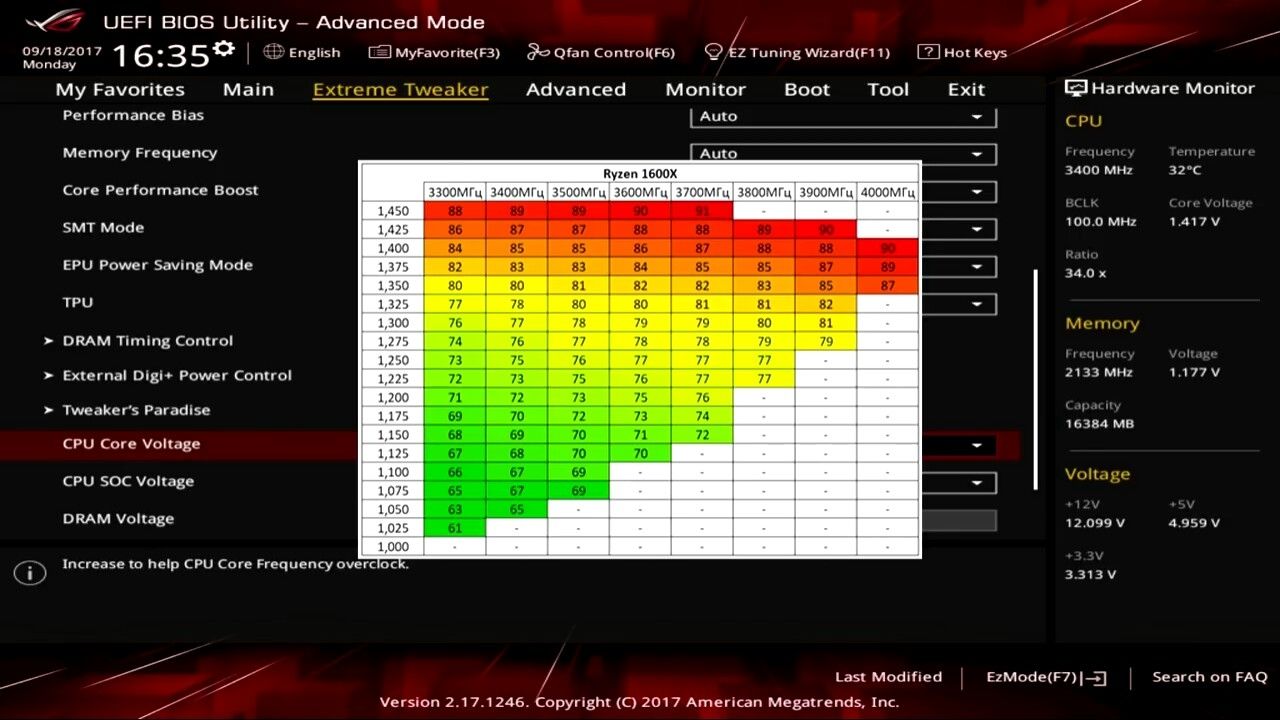
Task: Select the TPU label
Action: tap(77, 302)
